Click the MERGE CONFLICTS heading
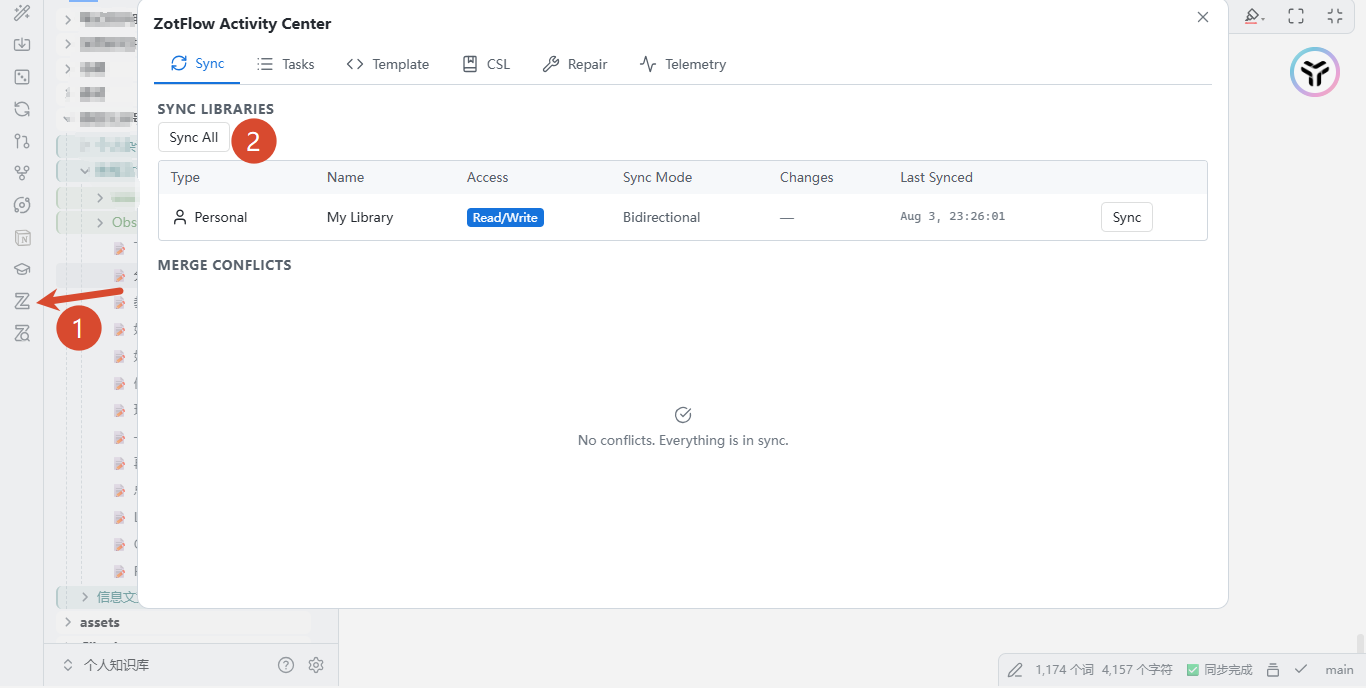This screenshot has height=688, width=1366. (224, 265)
